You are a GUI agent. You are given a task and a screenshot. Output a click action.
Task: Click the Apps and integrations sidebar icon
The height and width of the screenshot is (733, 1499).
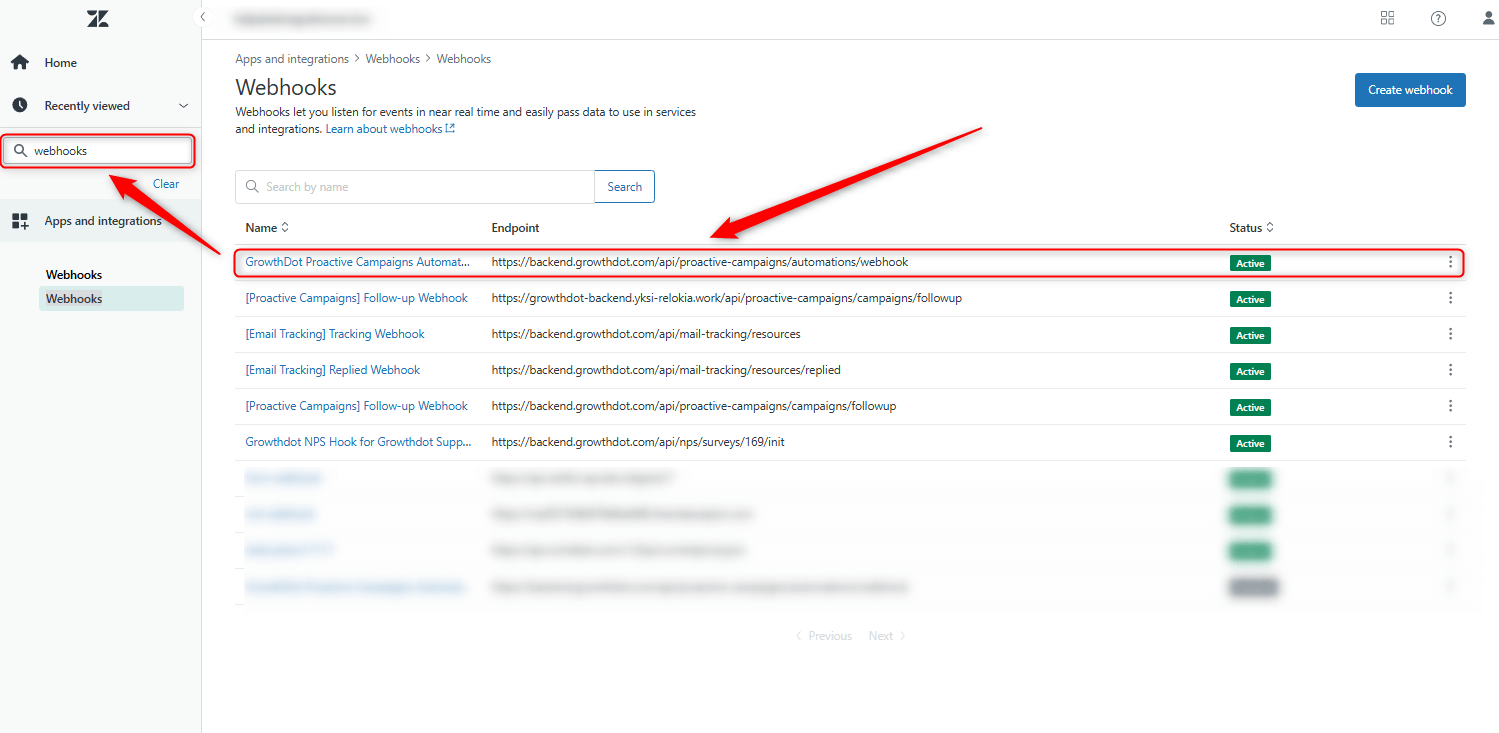[20, 221]
